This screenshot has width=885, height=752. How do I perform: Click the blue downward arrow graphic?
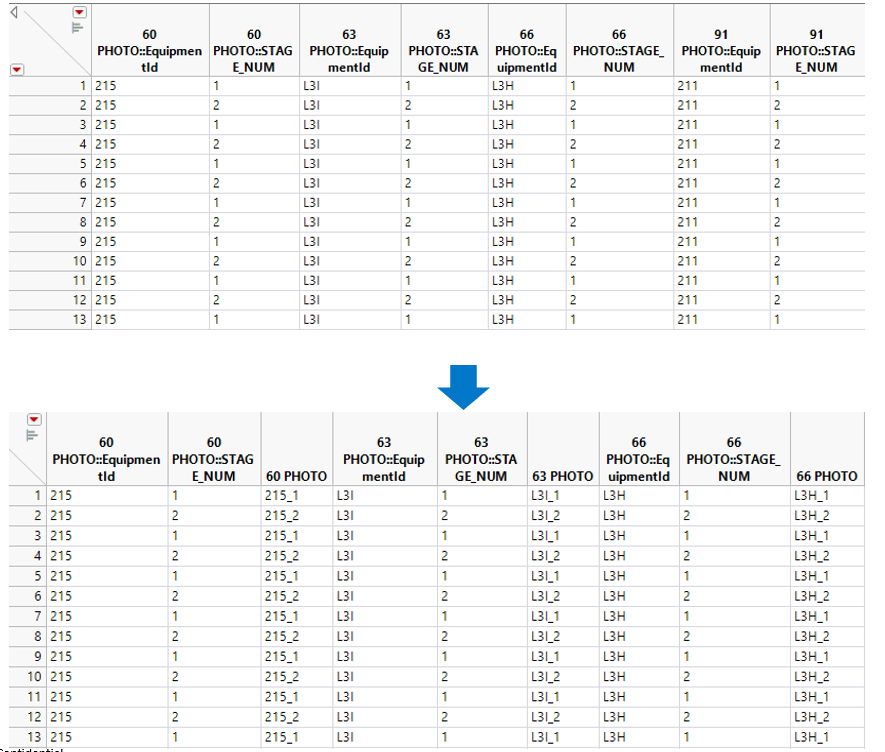463,387
